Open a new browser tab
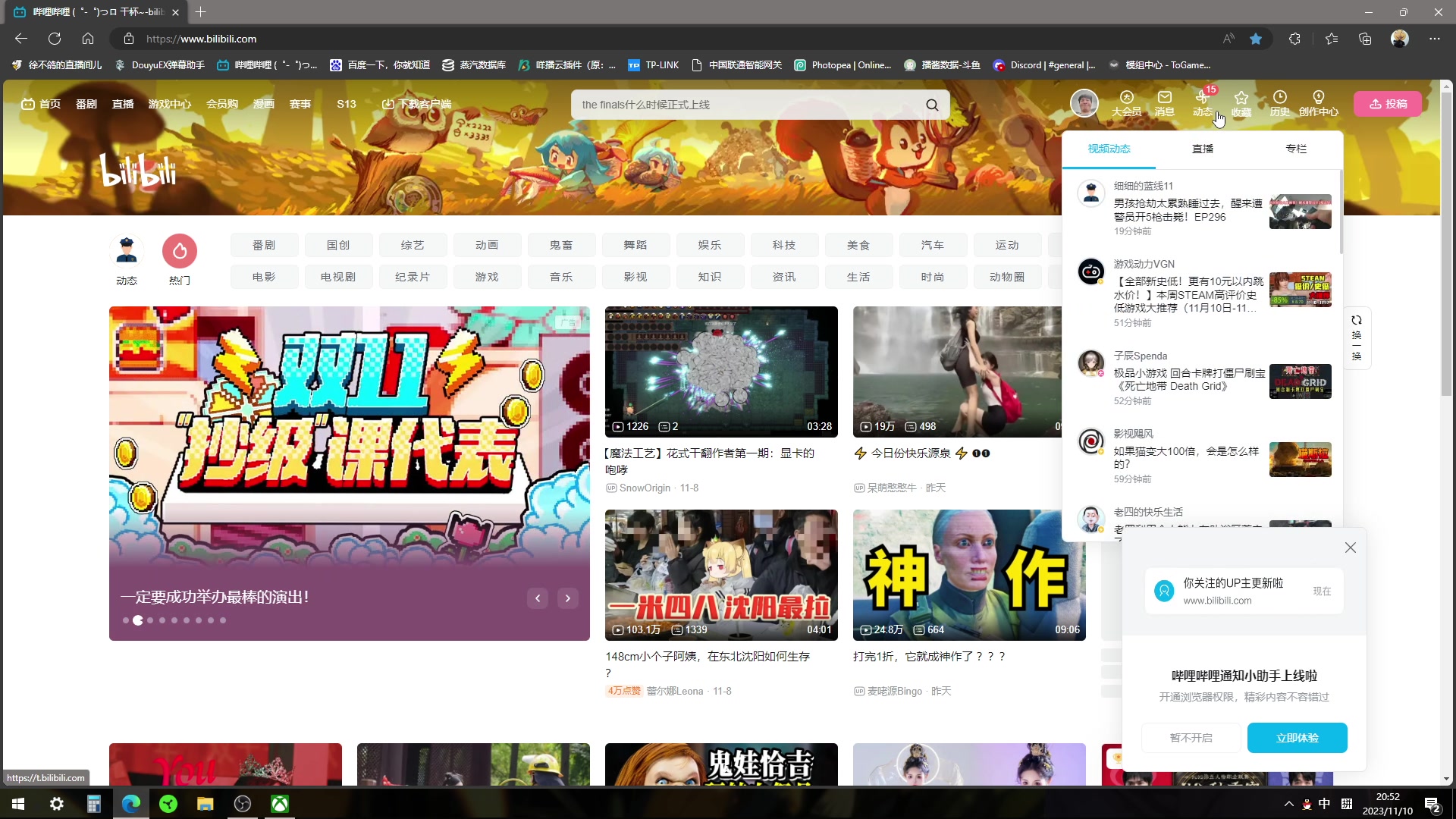The width and height of the screenshot is (1456, 819). coord(200,12)
